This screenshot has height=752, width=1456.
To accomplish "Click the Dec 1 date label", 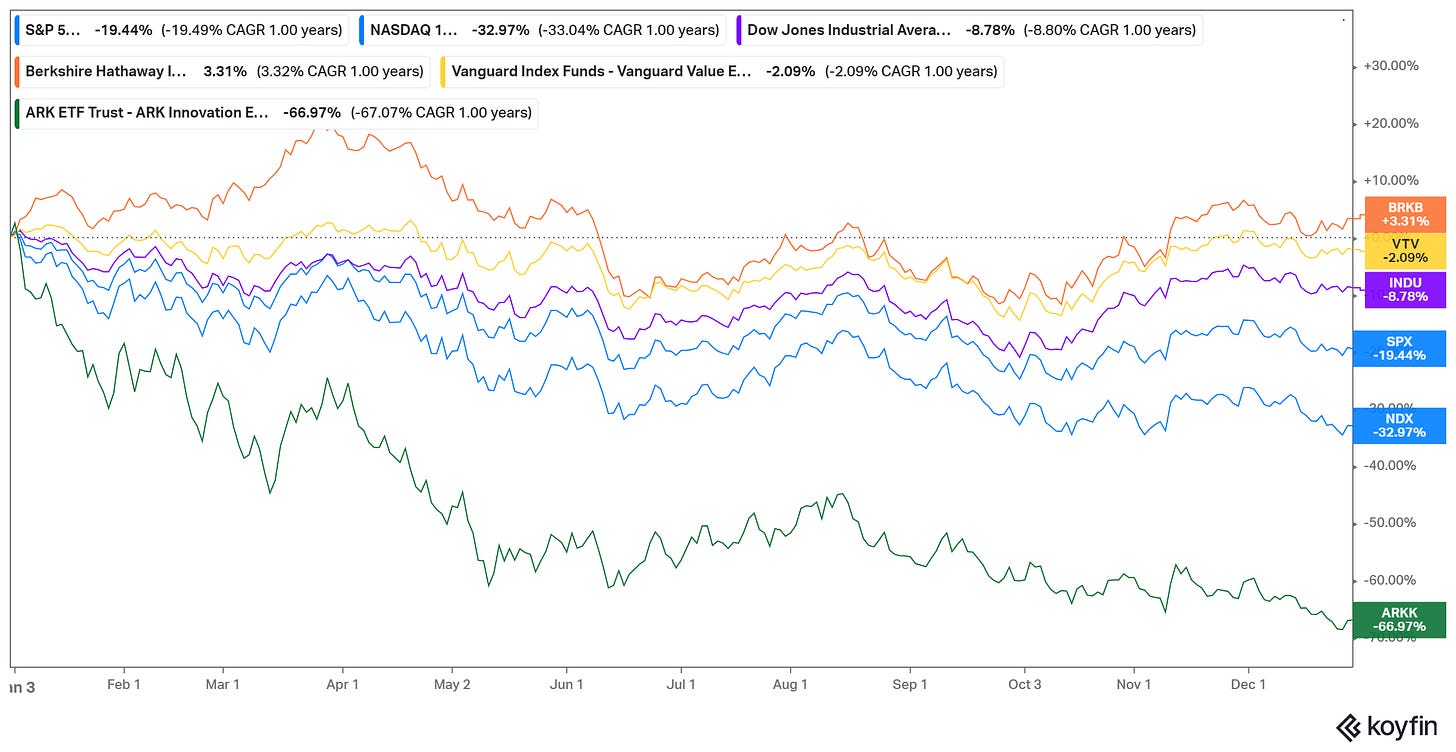I will click(x=1248, y=685).
